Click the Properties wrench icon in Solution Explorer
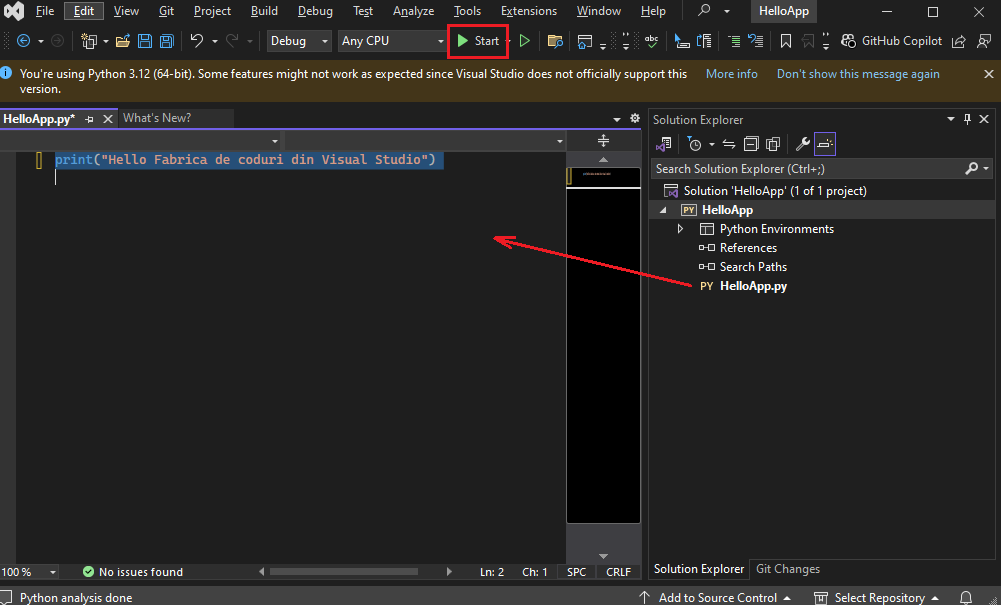The image size is (1001, 605). pos(802,144)
